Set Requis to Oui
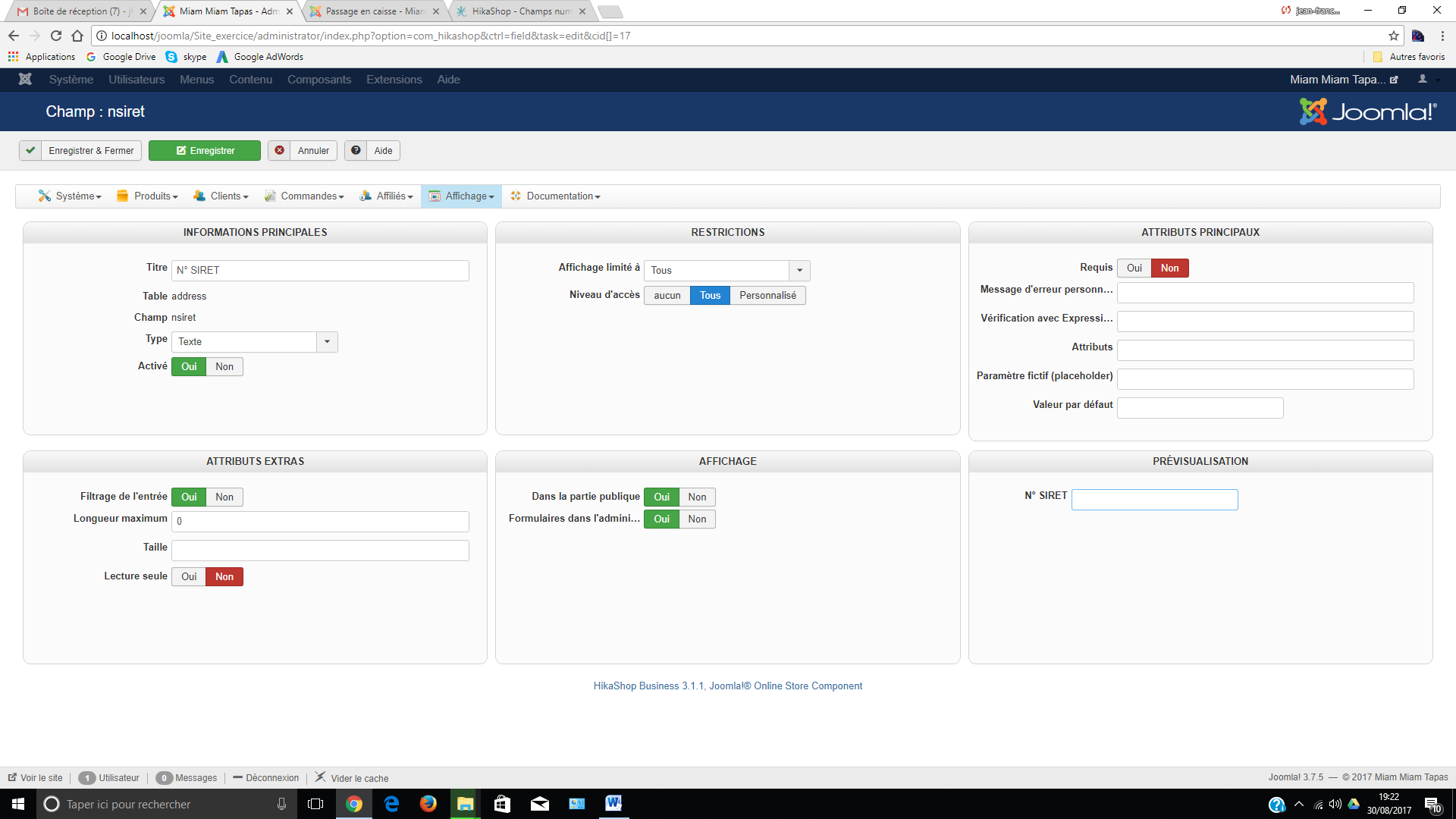 (1134, 268)
